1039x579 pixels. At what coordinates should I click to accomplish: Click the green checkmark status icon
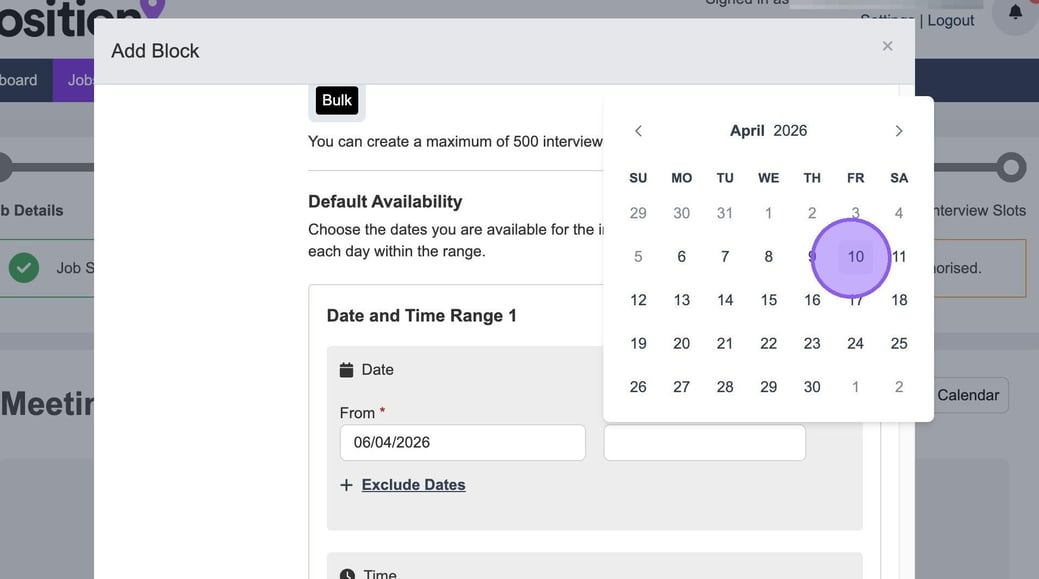(x=24, y=268)
